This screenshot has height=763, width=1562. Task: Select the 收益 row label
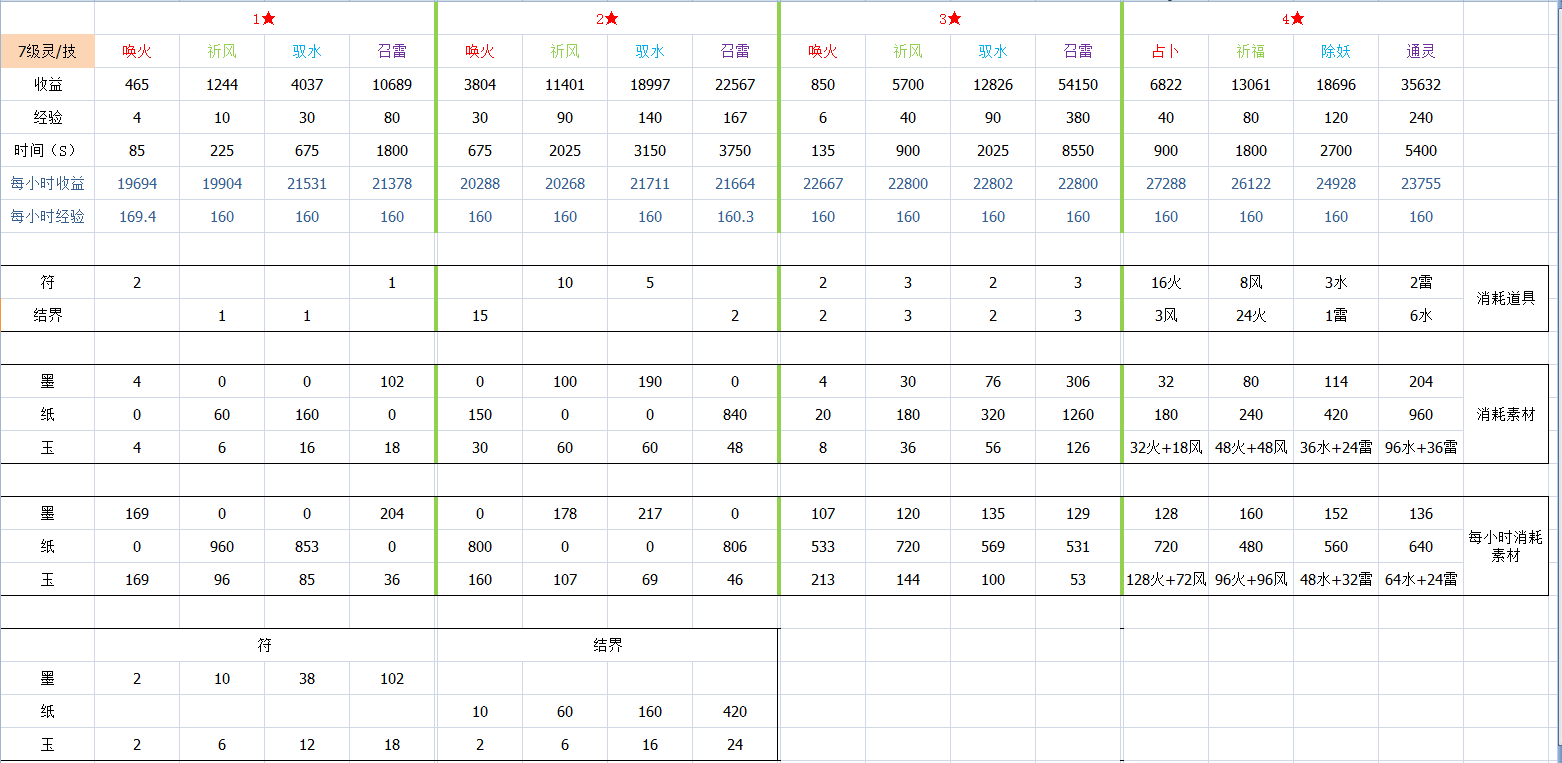tap(48, 84)
